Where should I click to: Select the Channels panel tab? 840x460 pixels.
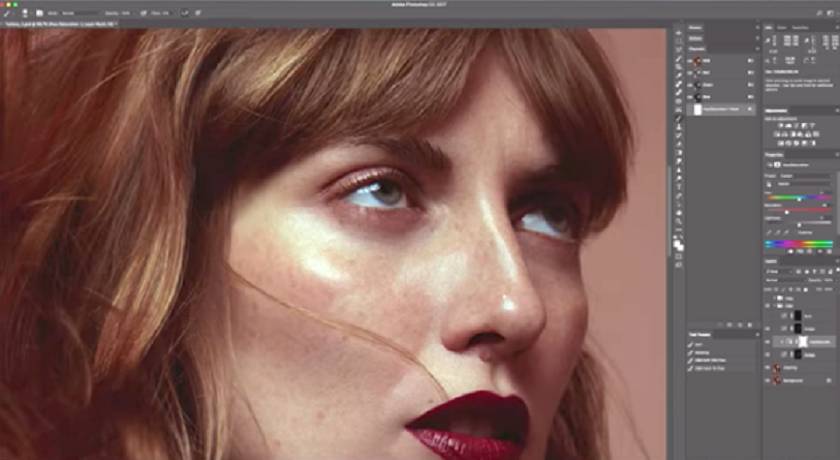(697, 49)
